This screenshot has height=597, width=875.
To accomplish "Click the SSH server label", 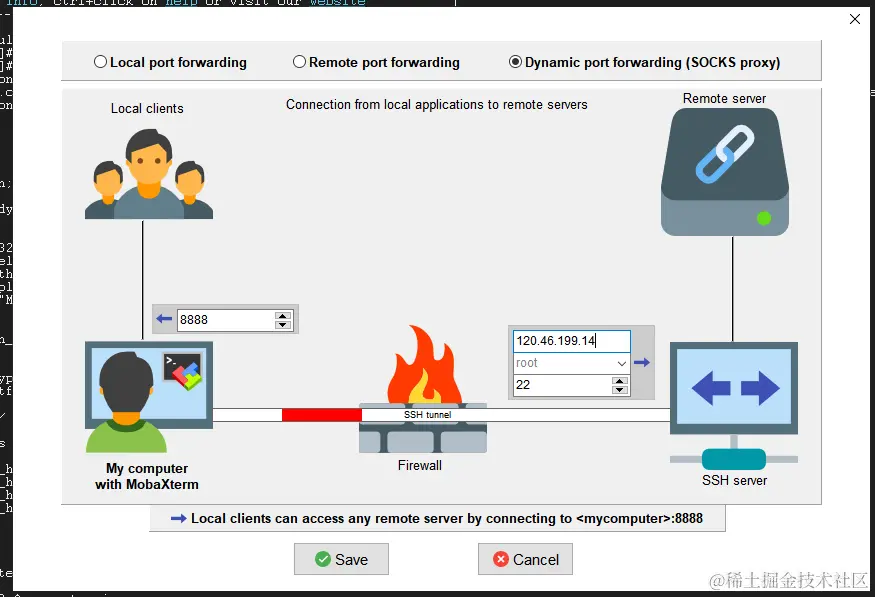I will 734,480.
